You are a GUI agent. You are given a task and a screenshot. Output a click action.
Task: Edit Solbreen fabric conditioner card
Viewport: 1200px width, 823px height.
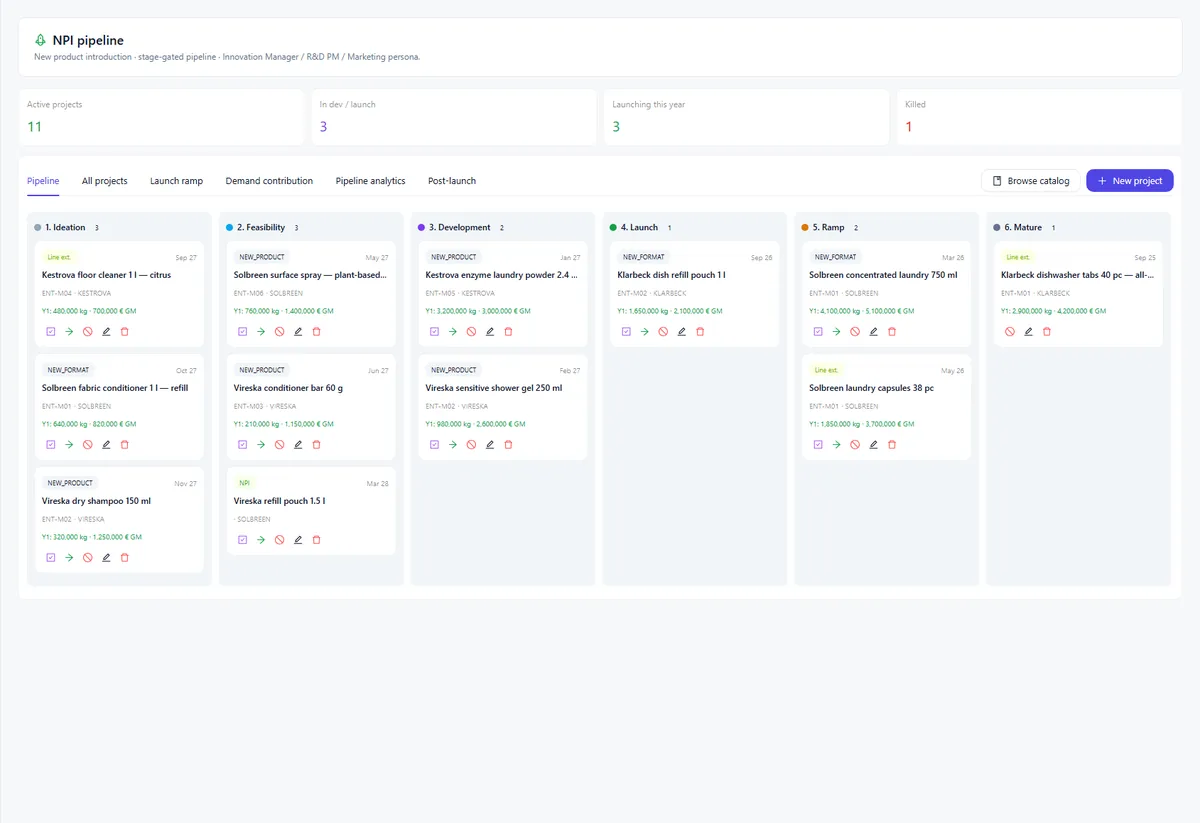pyautogui.click(x=106, y=444)
